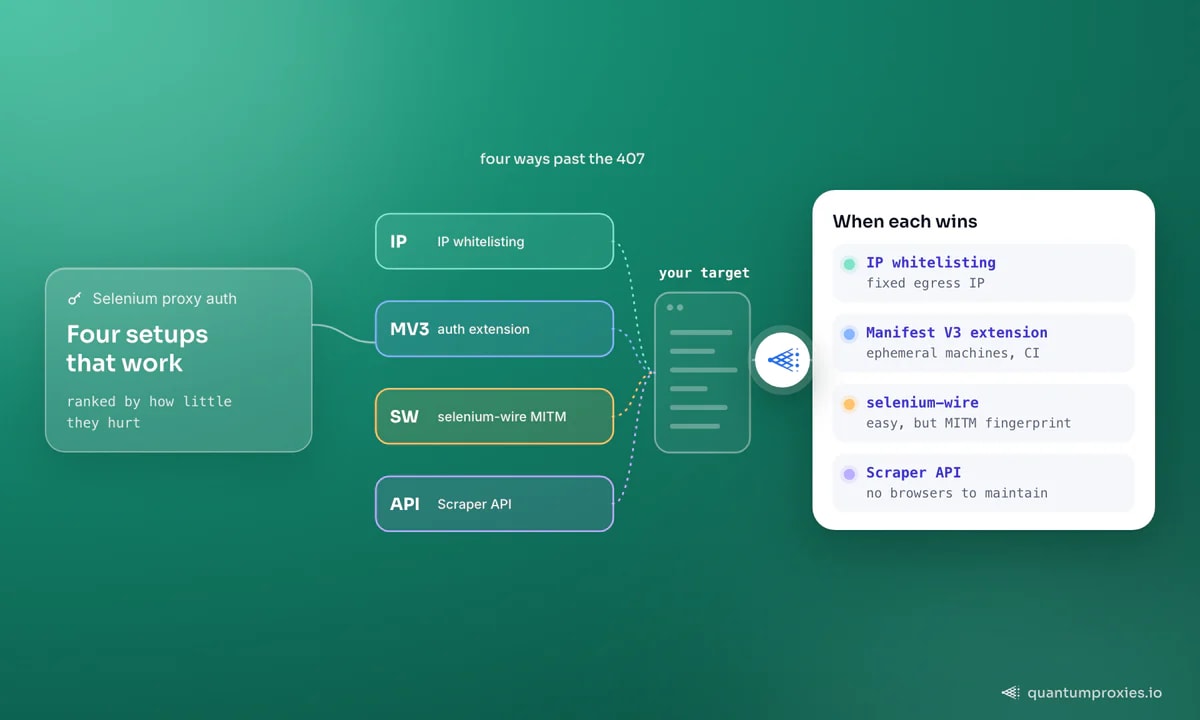Viewport: 1200px width, 720px height.
Task: Click the "SW" abbreviation label
Action: pos(404,416)
